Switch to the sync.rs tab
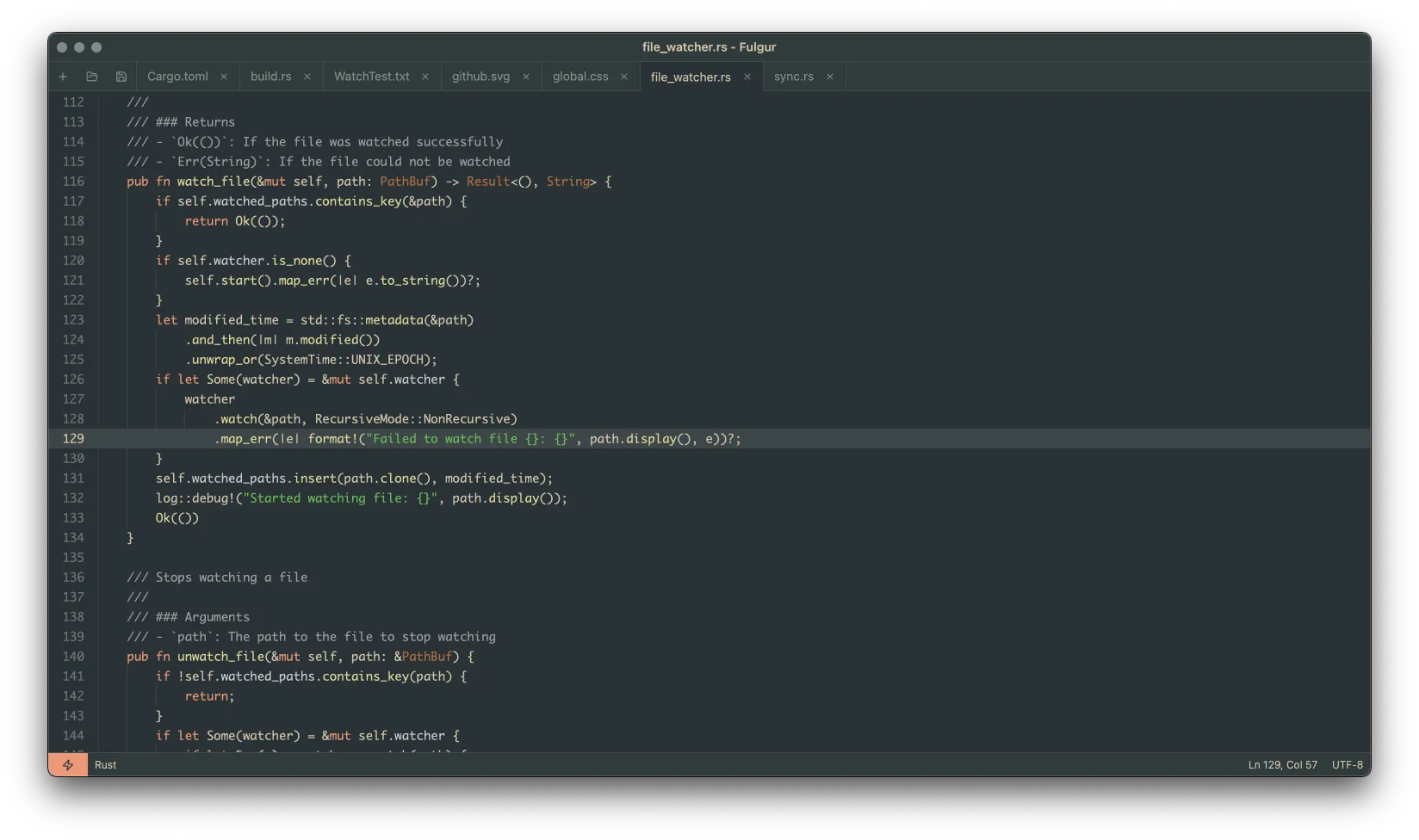 793,77
